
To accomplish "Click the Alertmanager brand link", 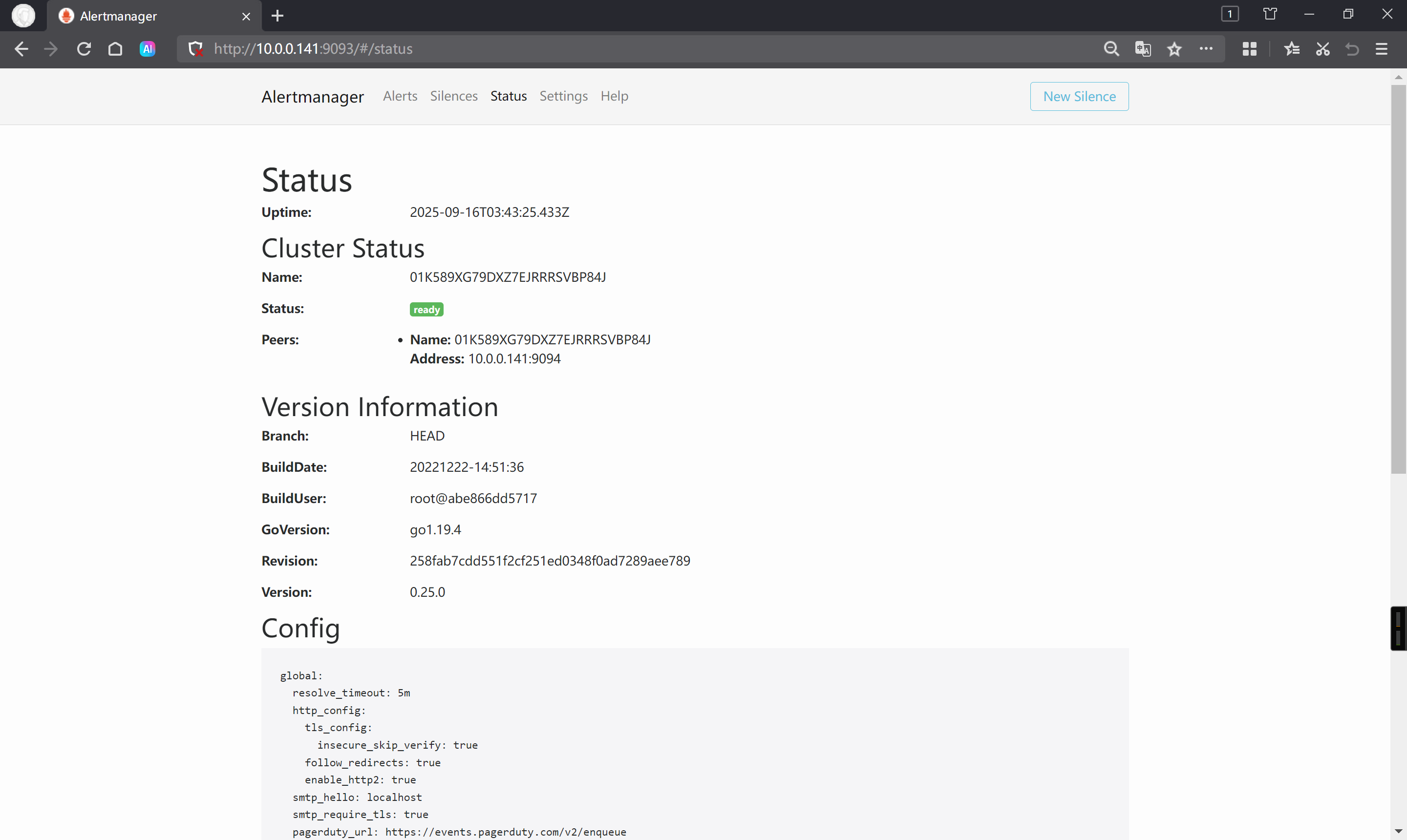I will tap(313, 97).
